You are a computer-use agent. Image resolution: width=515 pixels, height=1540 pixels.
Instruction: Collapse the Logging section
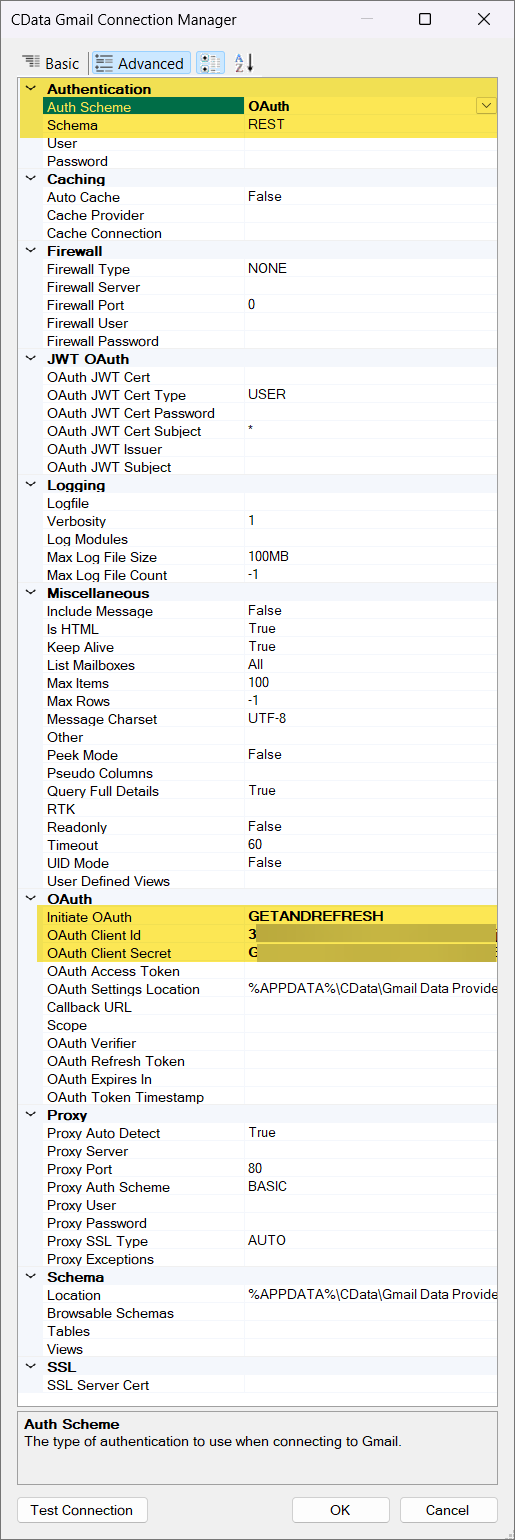point(30,485)
